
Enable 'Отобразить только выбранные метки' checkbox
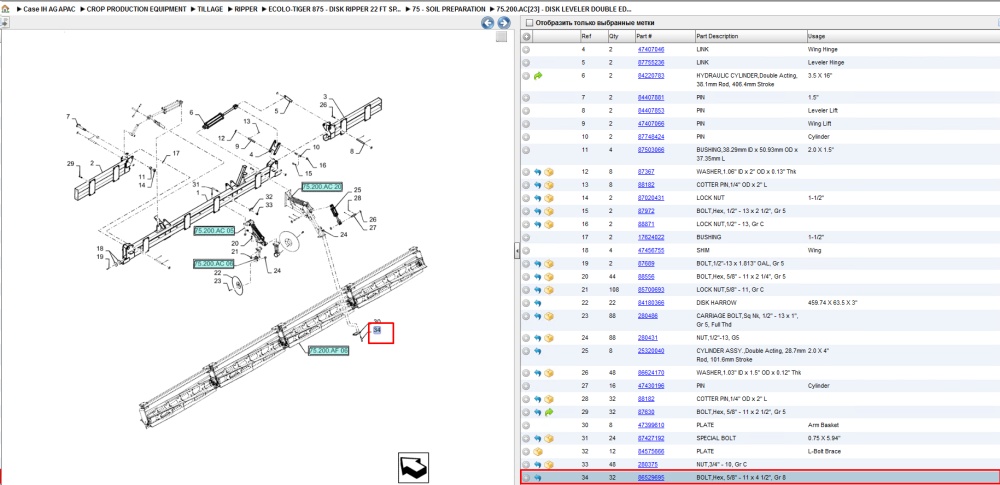(529, 23)
